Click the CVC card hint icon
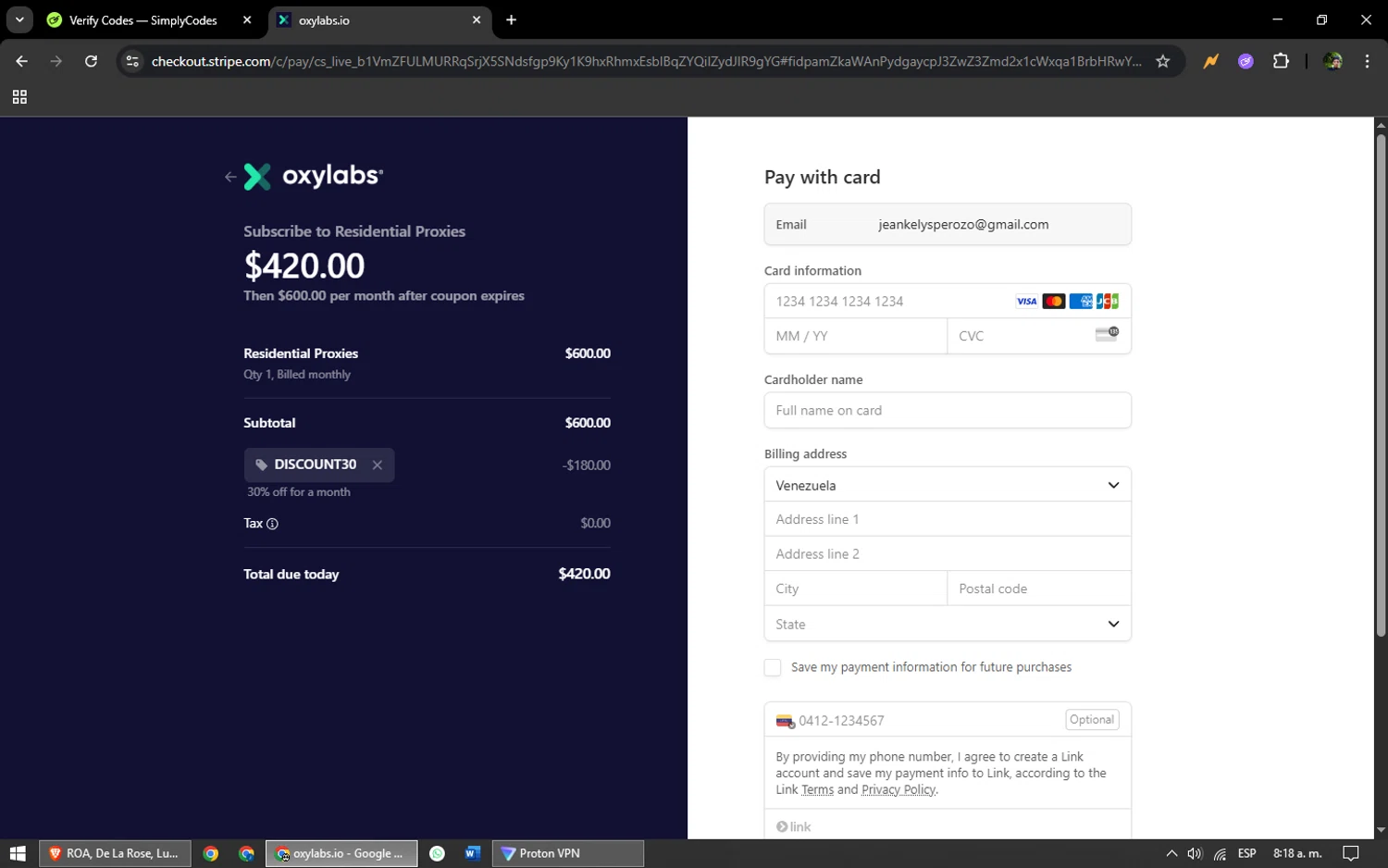The image size is (1388, 868). click(1107, 334)
